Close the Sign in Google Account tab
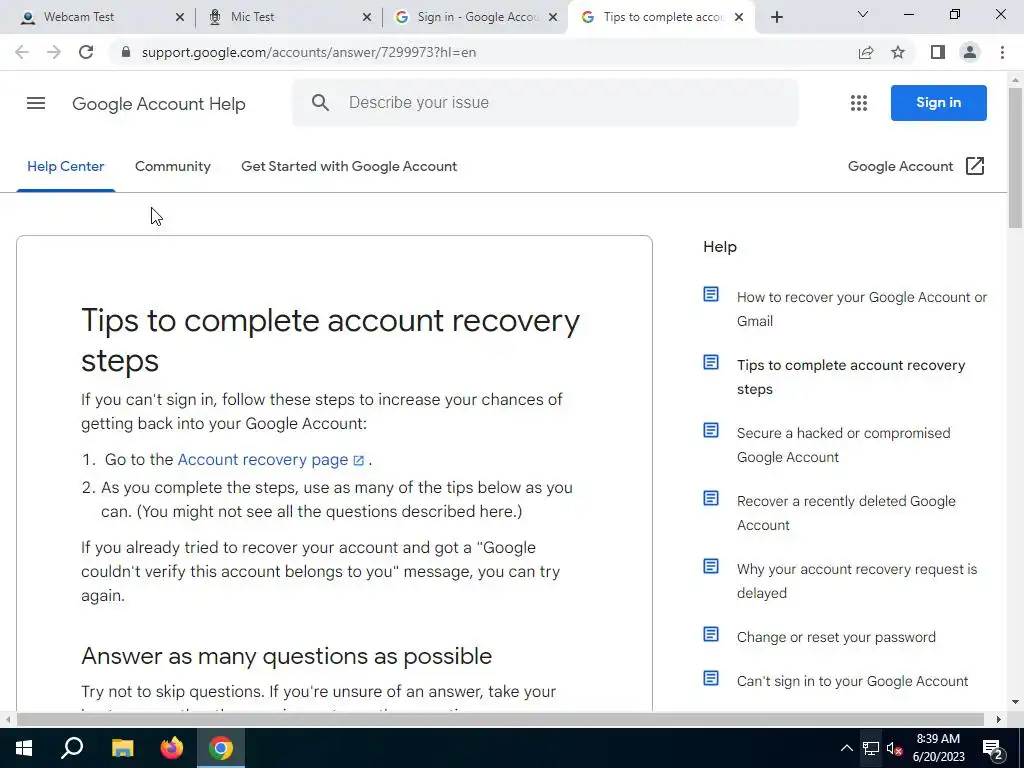The width and height of the screenshot is (1024, 768). coord(553,18)
